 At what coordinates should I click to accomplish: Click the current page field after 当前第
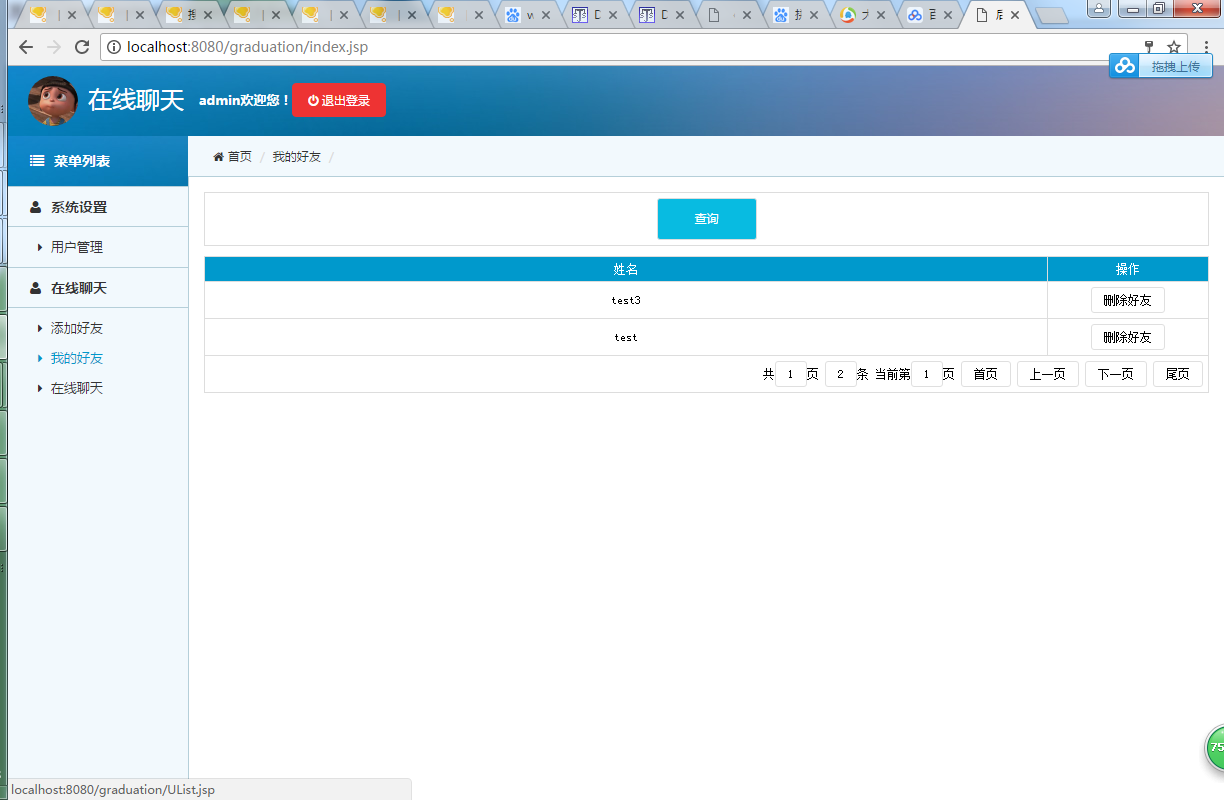927,374
